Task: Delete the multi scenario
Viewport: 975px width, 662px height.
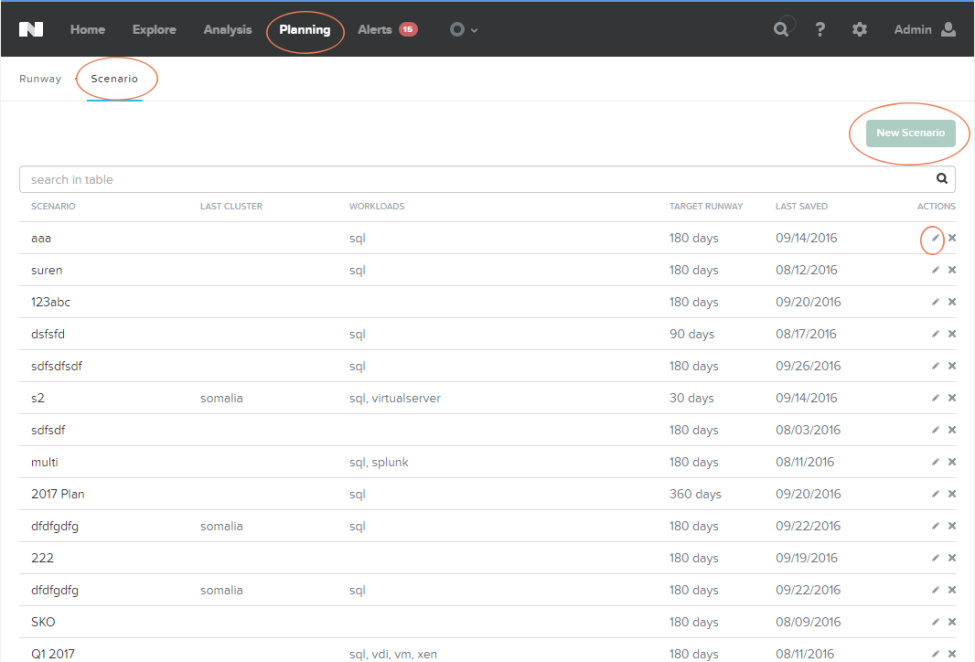Action: [x=952, y=462]
